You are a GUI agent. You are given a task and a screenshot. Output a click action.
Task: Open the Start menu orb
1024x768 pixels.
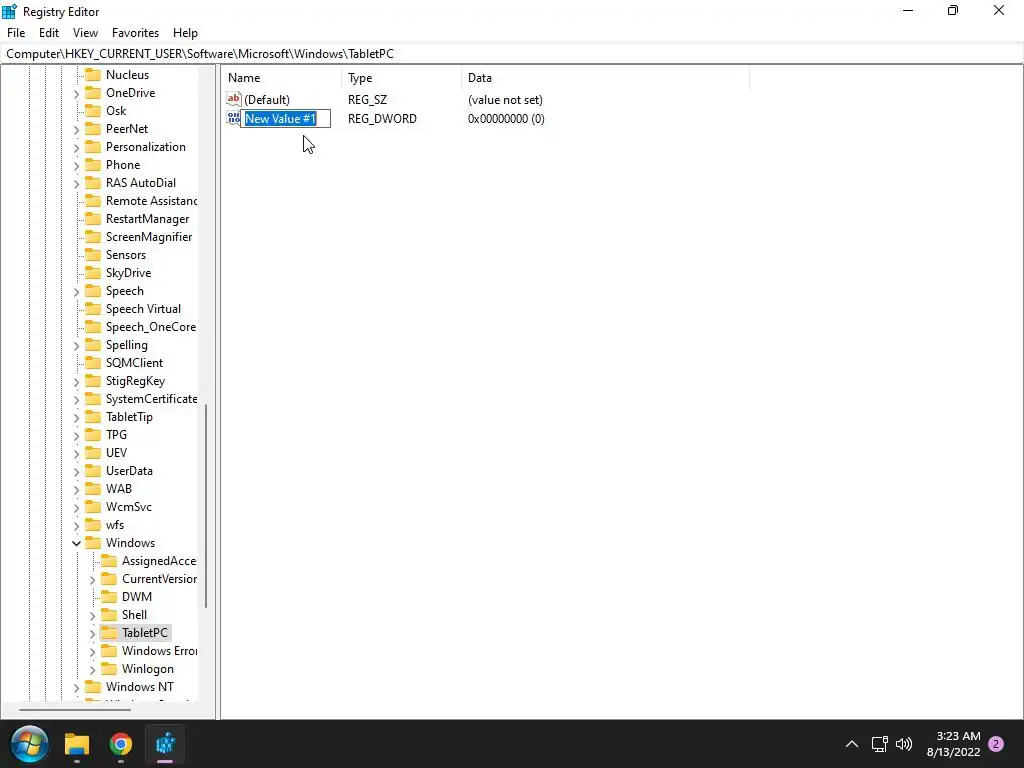[29, 744]
